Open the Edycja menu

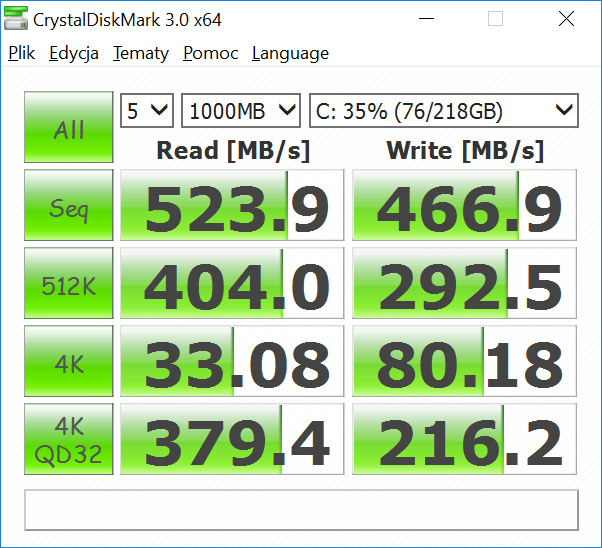point(74,53)
